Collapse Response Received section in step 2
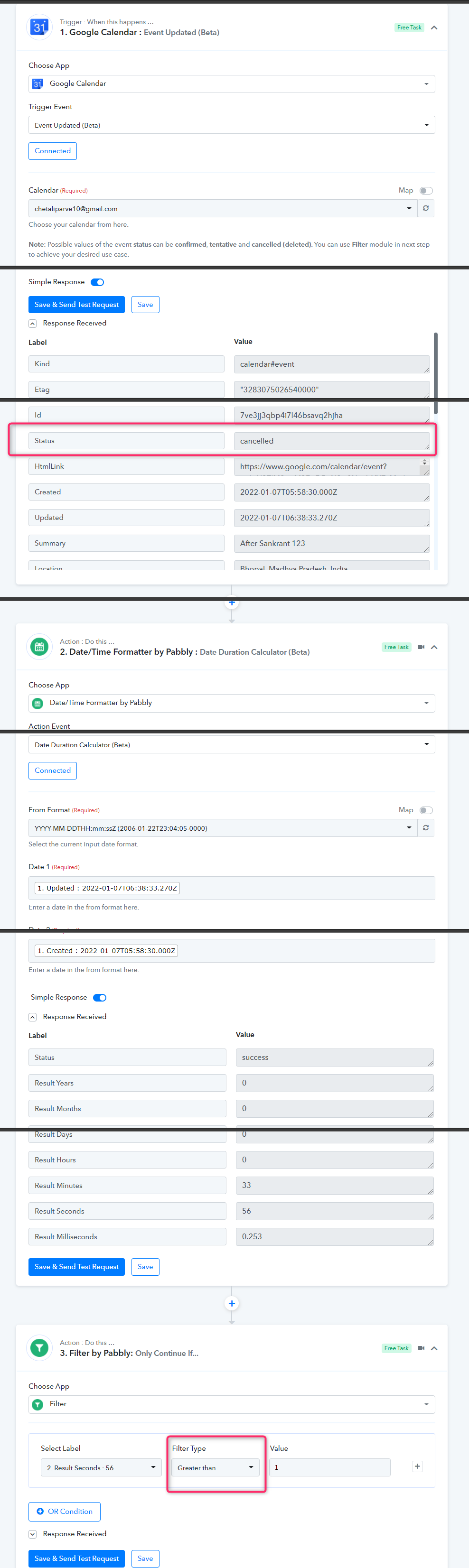 click(32, 1017)
